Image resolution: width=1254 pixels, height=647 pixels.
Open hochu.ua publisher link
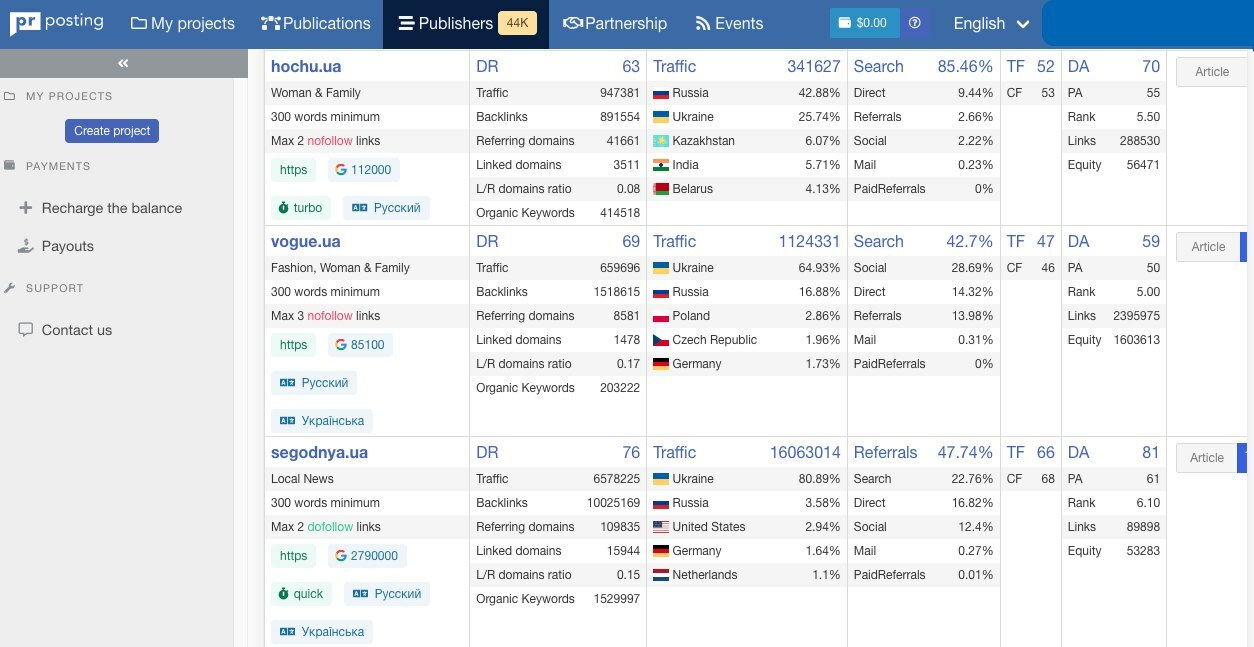coord(306,67)
